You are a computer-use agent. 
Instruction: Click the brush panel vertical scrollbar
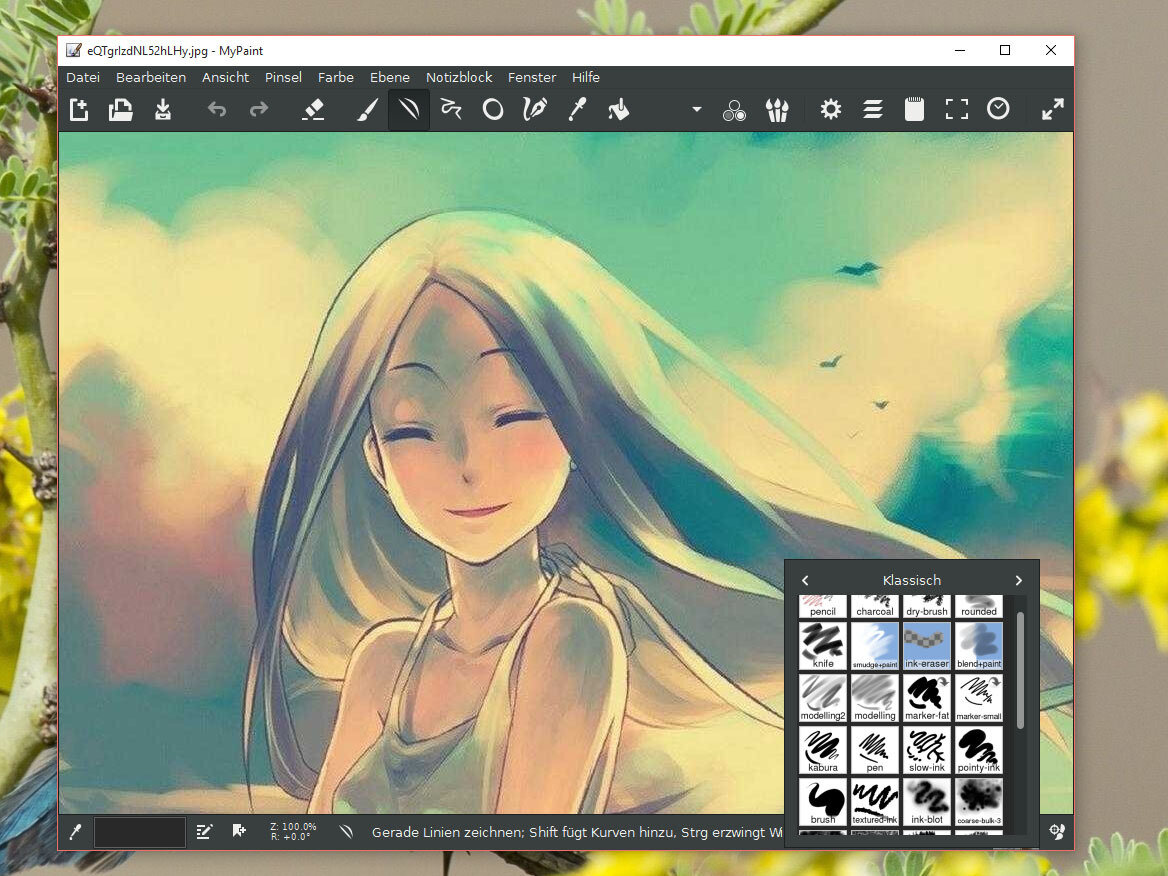[1020, 670]
